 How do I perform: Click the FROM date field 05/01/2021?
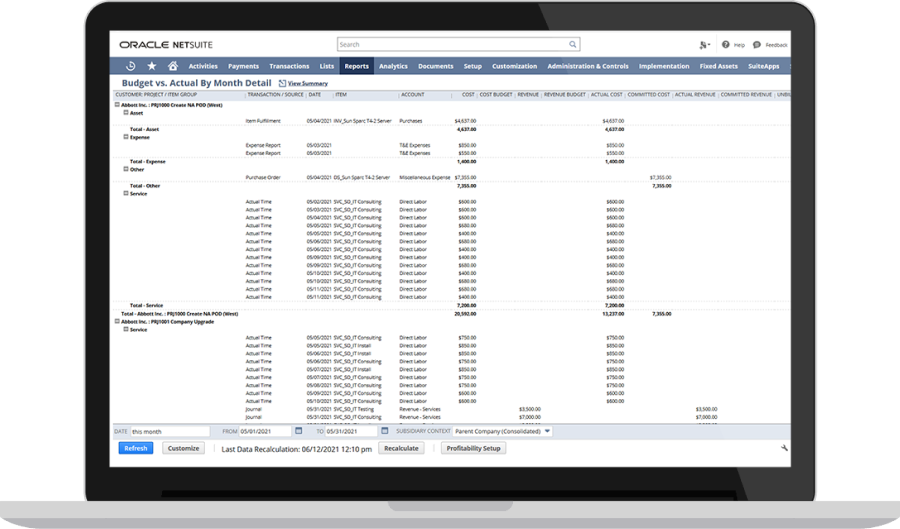click(265, 431)
